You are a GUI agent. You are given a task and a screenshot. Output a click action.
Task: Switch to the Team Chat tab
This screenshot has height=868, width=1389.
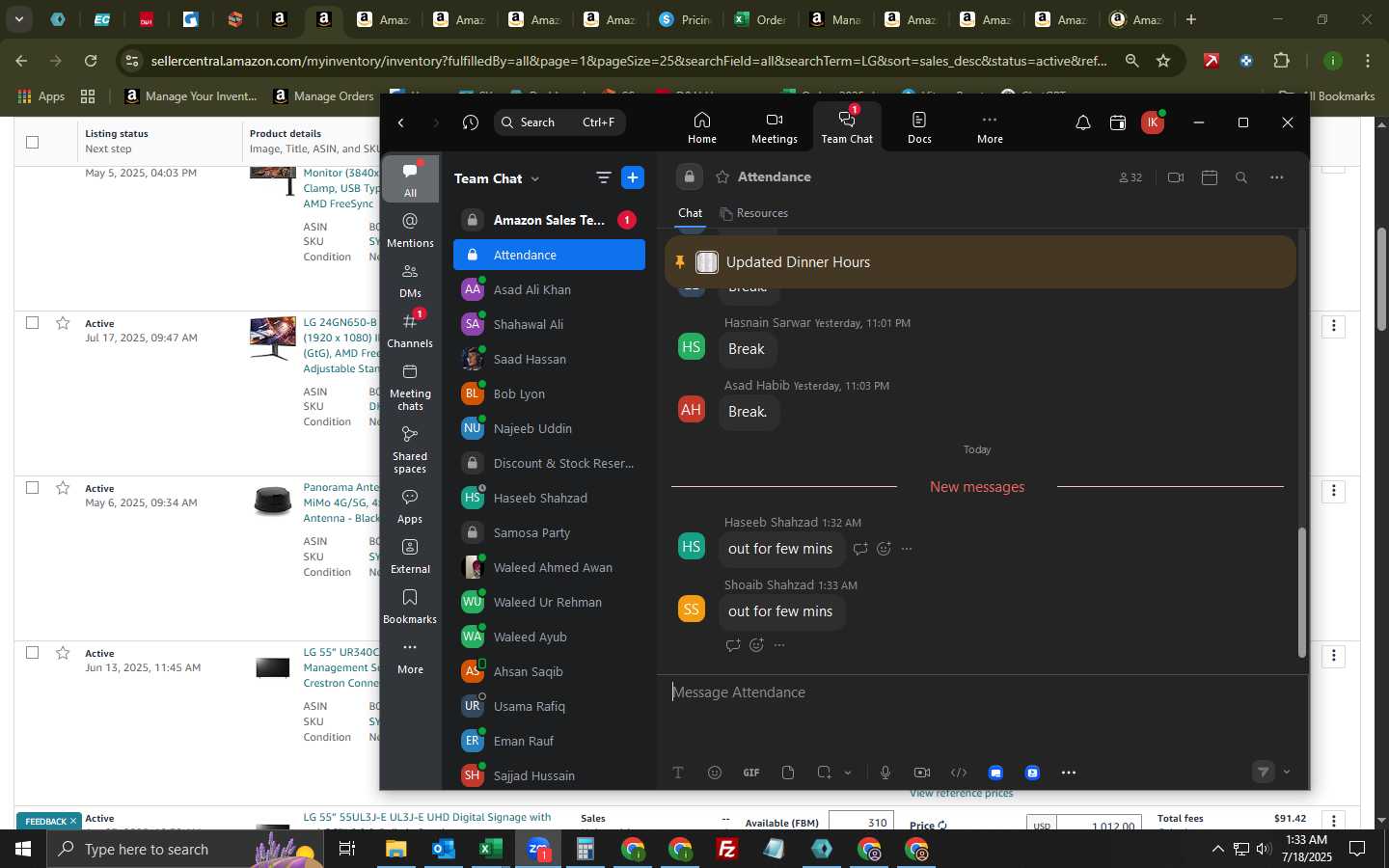tap(847, 127)
